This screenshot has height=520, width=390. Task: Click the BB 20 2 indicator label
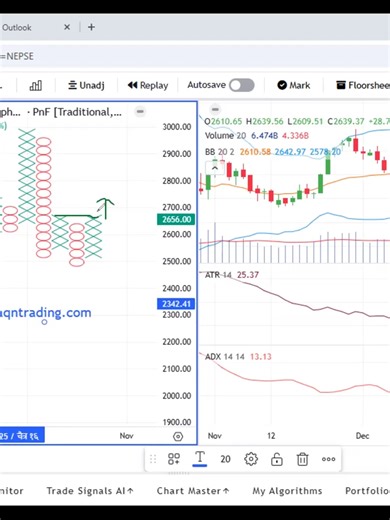pos(219,152)
